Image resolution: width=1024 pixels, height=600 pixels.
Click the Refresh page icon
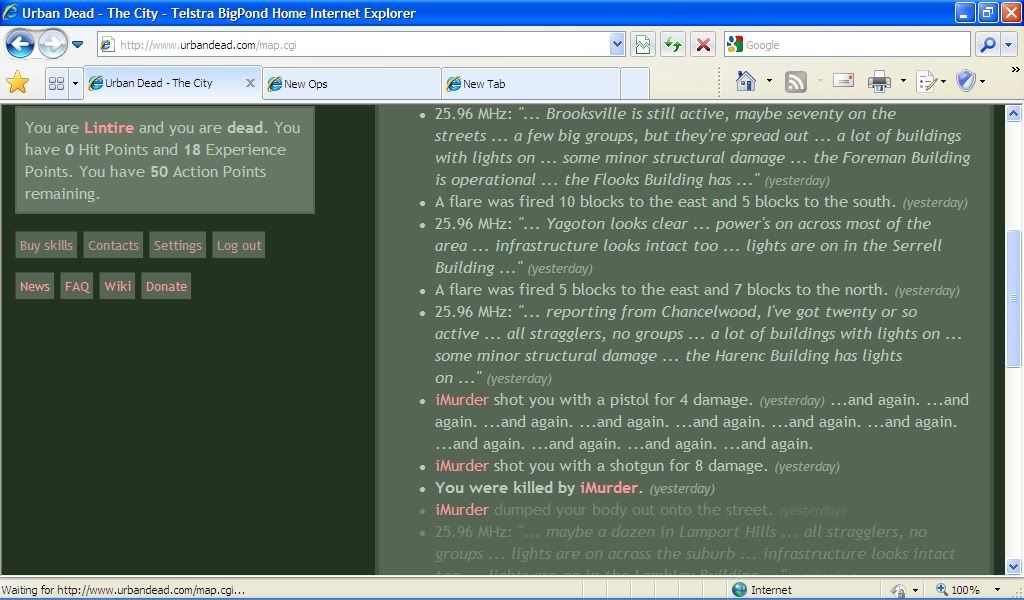pos(673,45)
